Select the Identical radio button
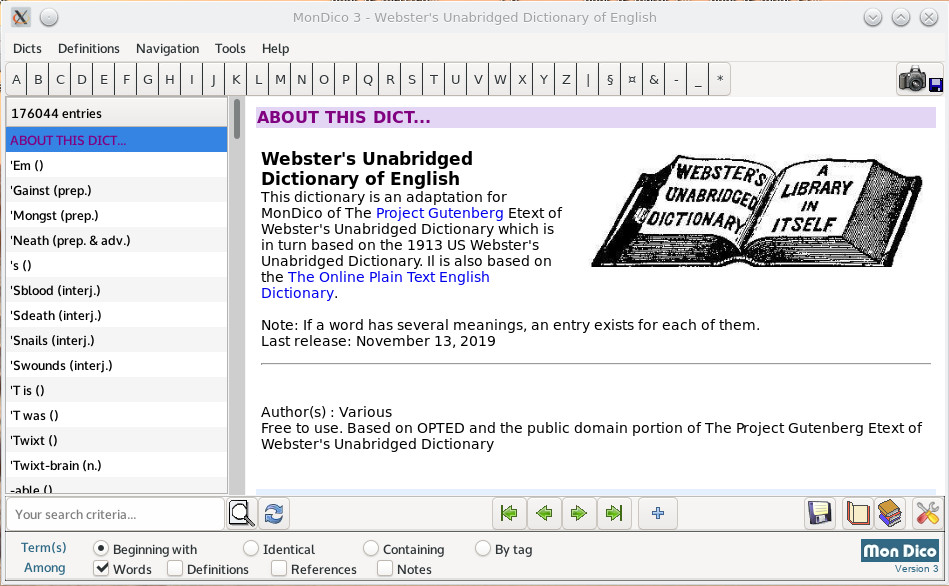 pos(251,548)
